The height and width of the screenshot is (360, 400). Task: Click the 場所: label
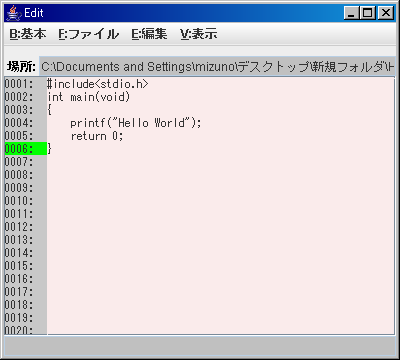[21, 67]
